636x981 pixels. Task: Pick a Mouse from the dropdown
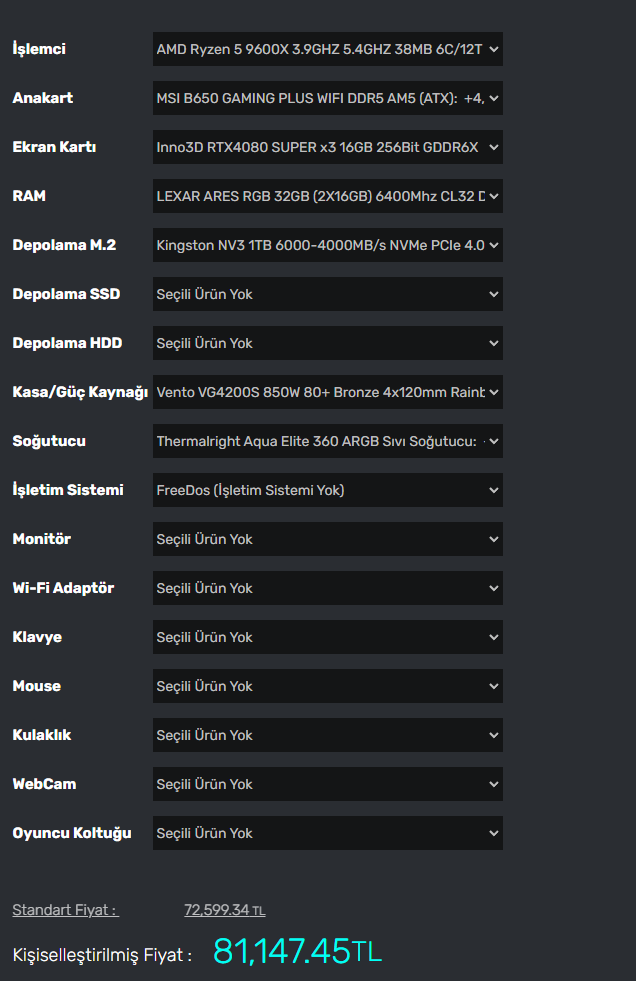pos(327,686)
